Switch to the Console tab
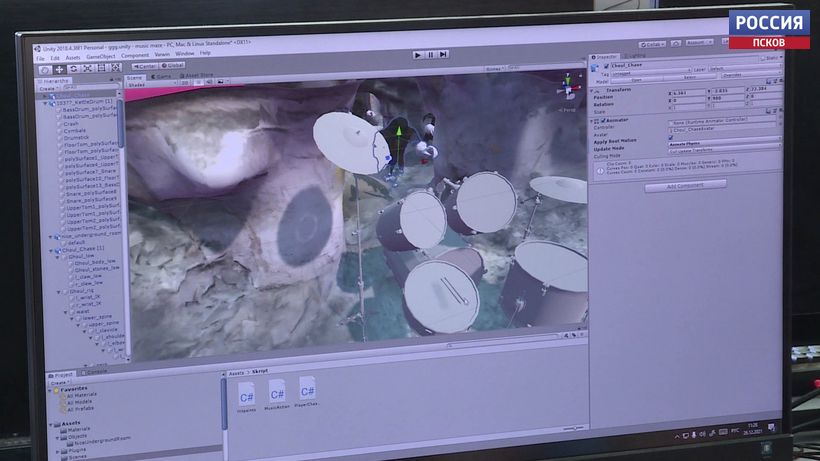 94,372
